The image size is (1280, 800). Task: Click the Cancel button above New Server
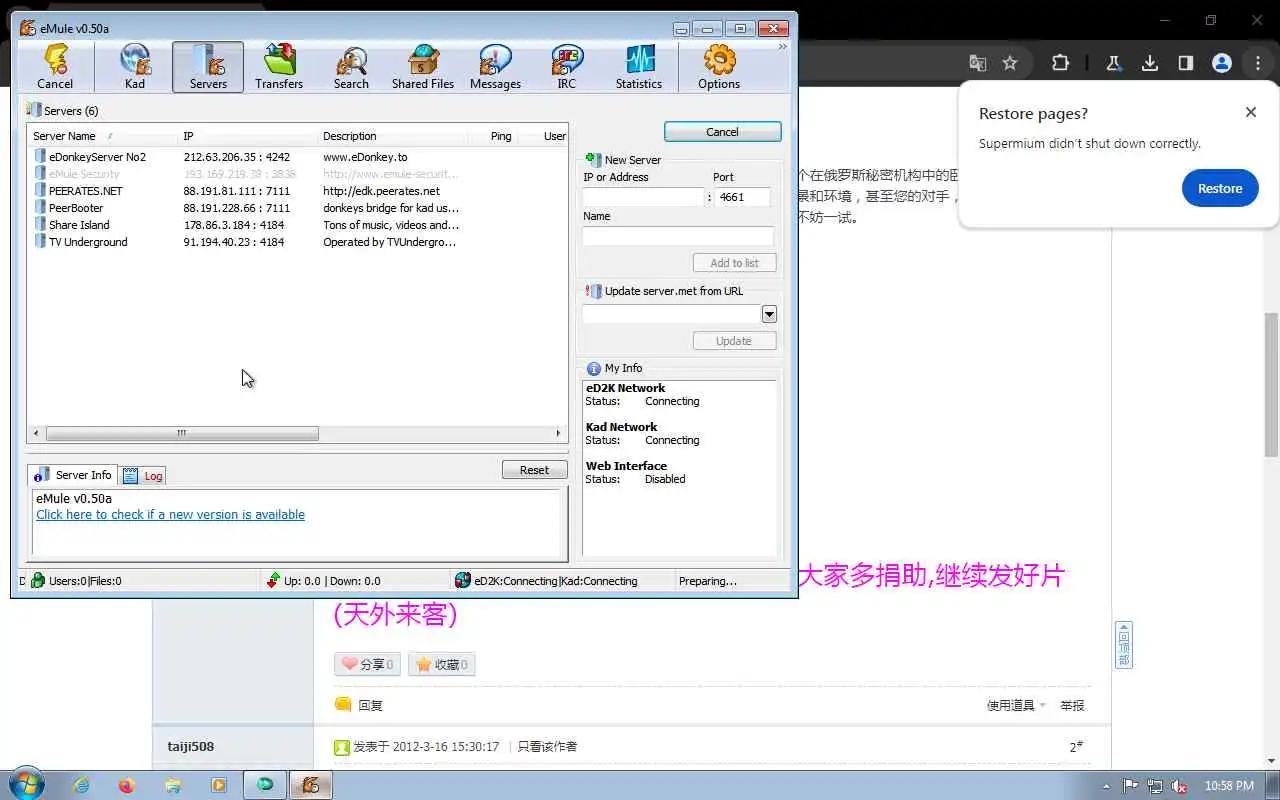[x=722, y=132]
